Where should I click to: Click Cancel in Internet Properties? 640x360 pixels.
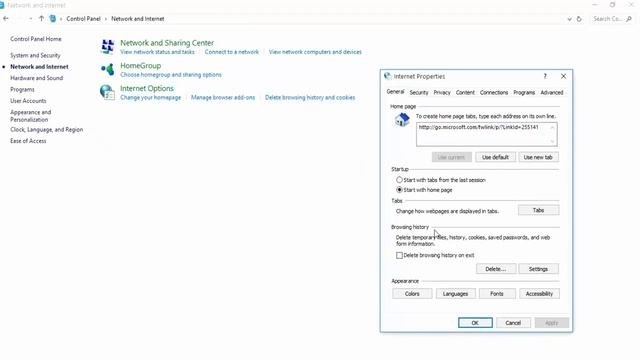(x=513, y=323)
